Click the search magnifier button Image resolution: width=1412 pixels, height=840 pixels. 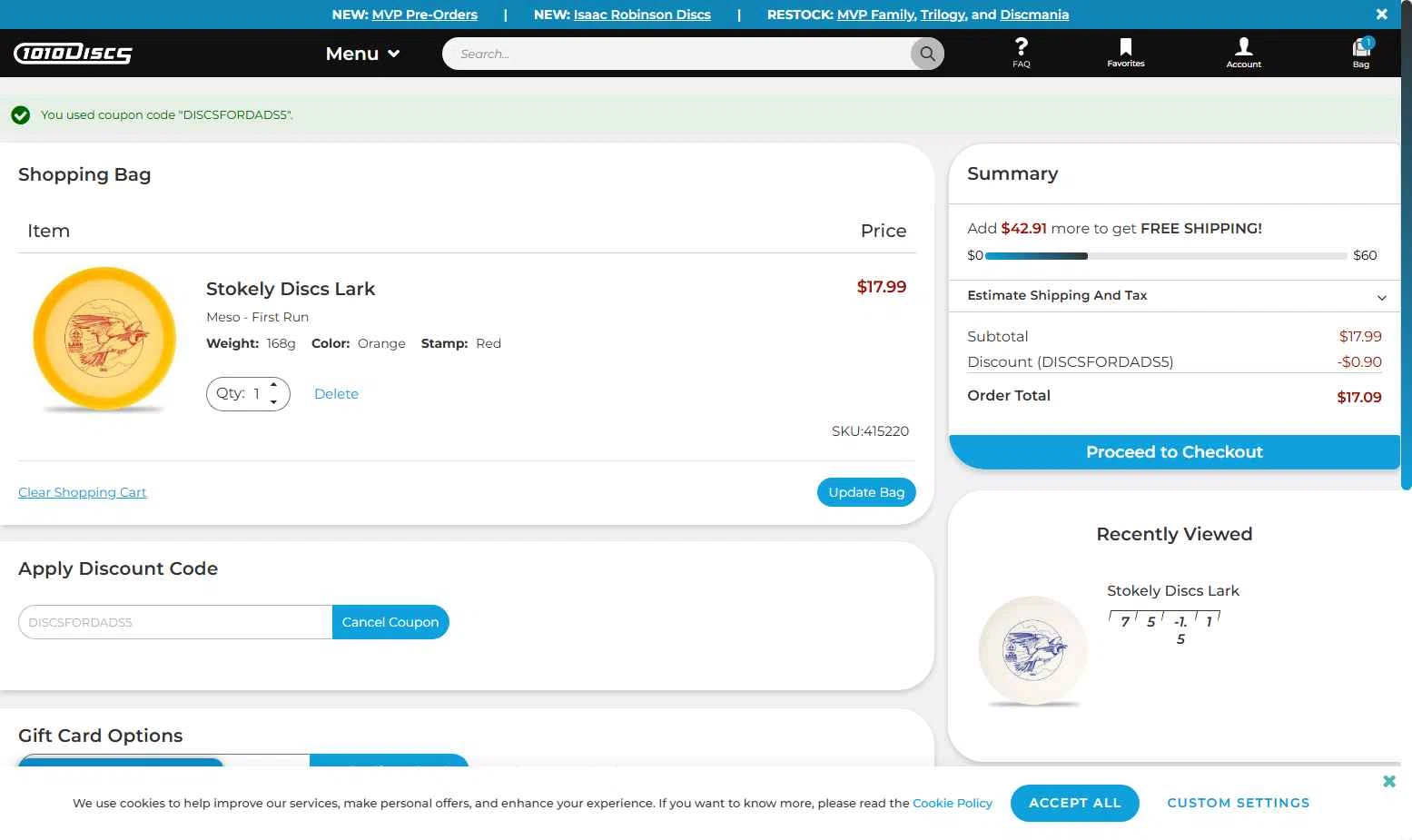tap(927, 54)
